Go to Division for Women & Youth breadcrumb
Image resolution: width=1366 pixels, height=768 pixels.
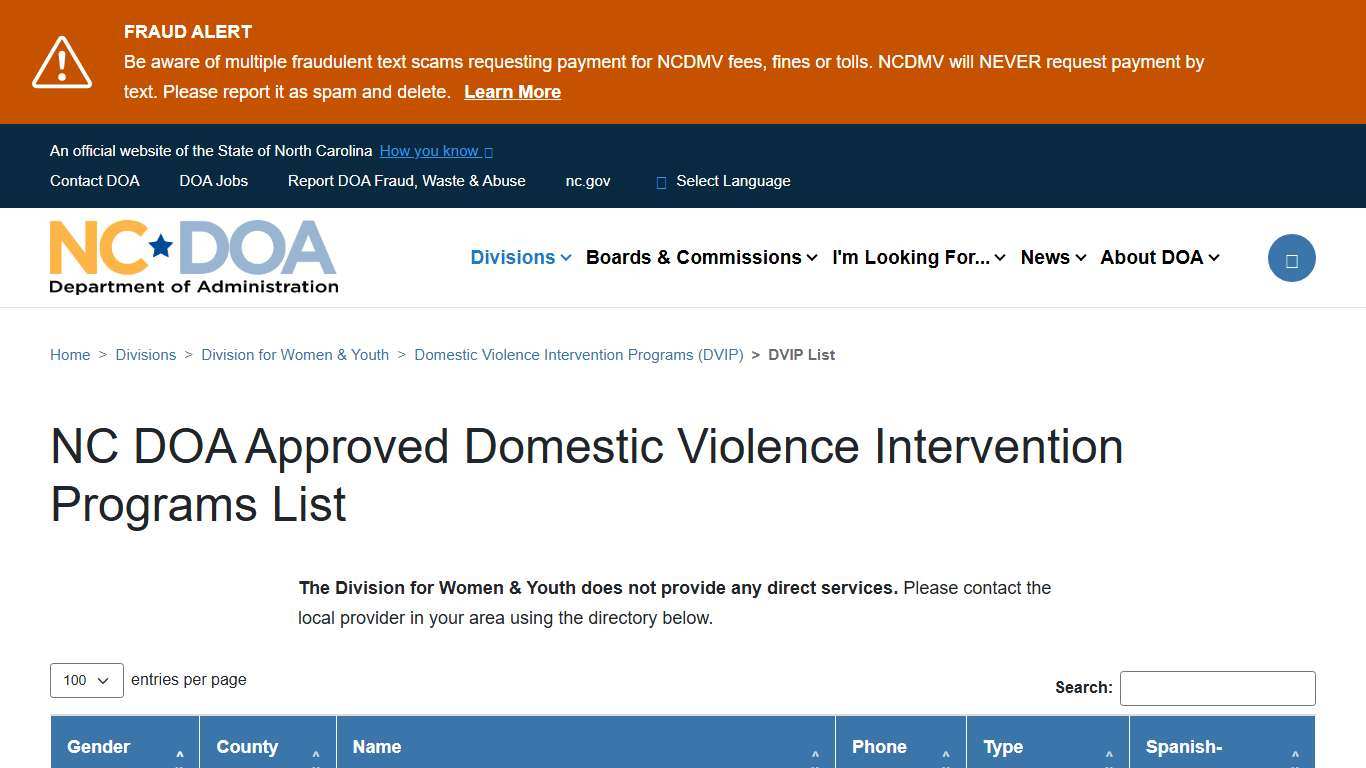click(295, 354)
